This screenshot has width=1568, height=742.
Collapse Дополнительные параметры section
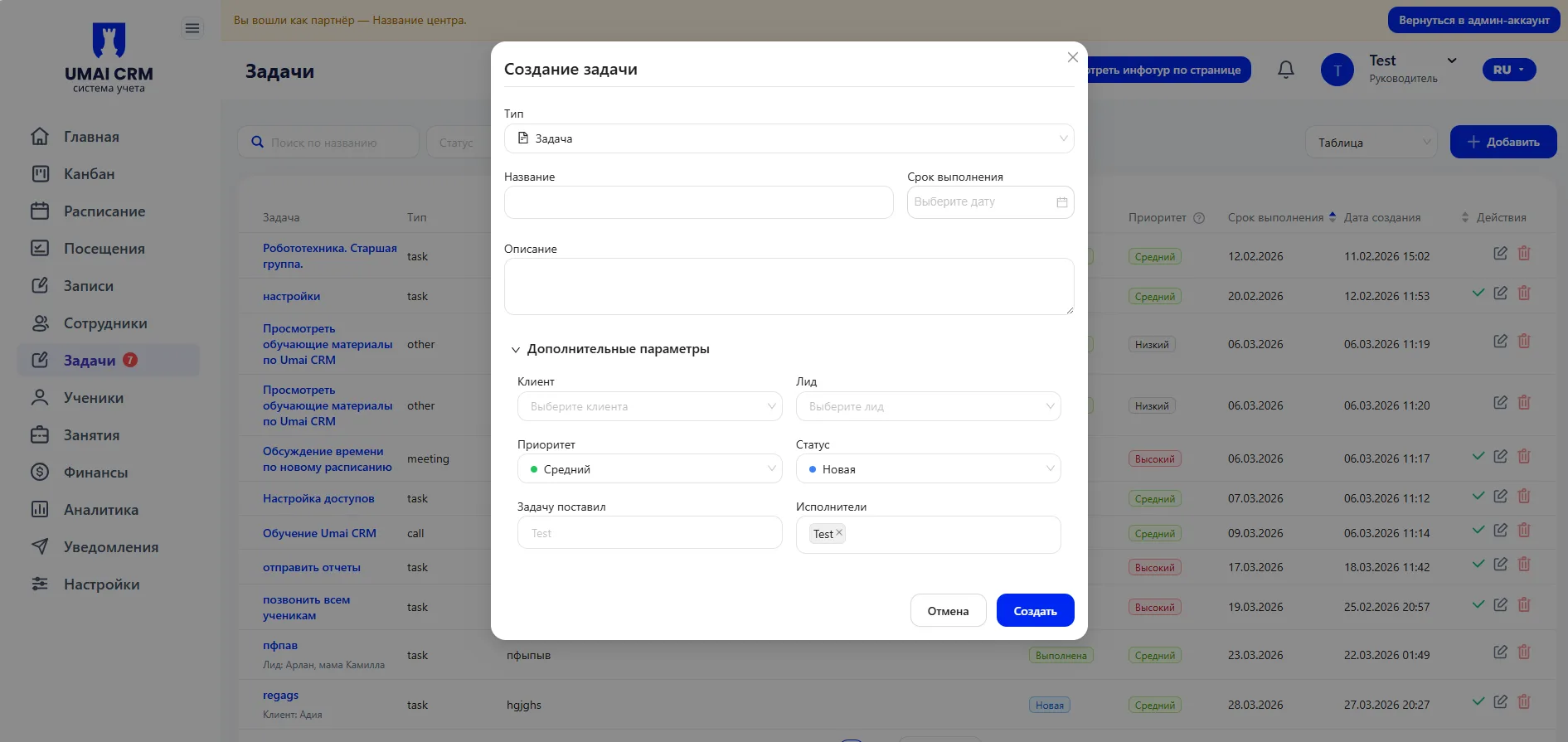[x=609, y=349]
